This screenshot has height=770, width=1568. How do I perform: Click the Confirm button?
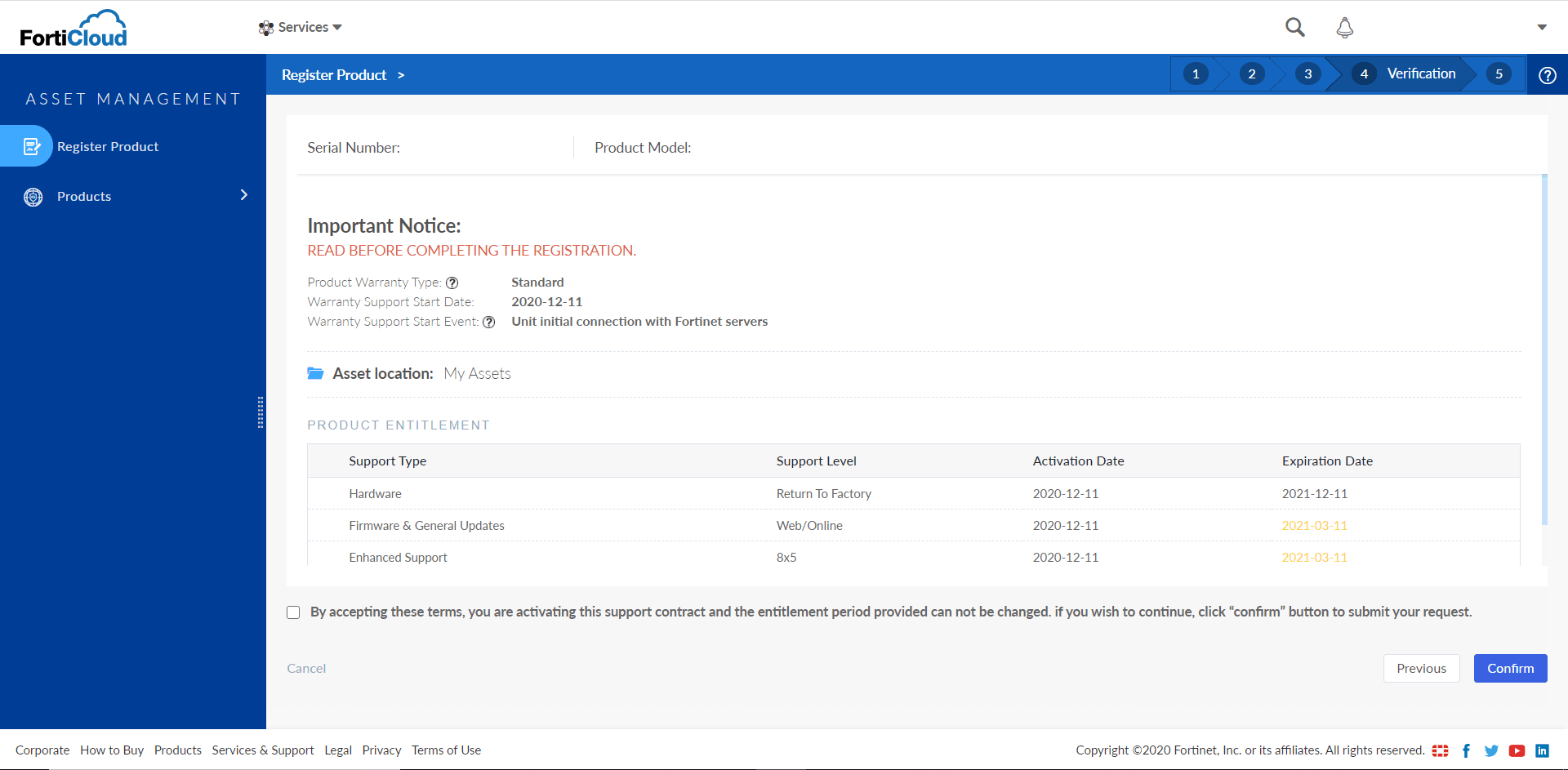(1511, 668)
